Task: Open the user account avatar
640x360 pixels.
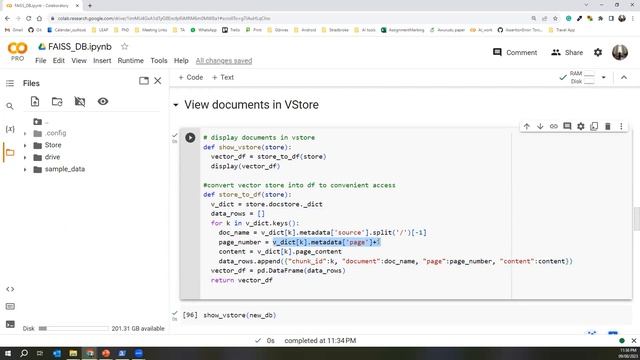Action: [620, 52]
